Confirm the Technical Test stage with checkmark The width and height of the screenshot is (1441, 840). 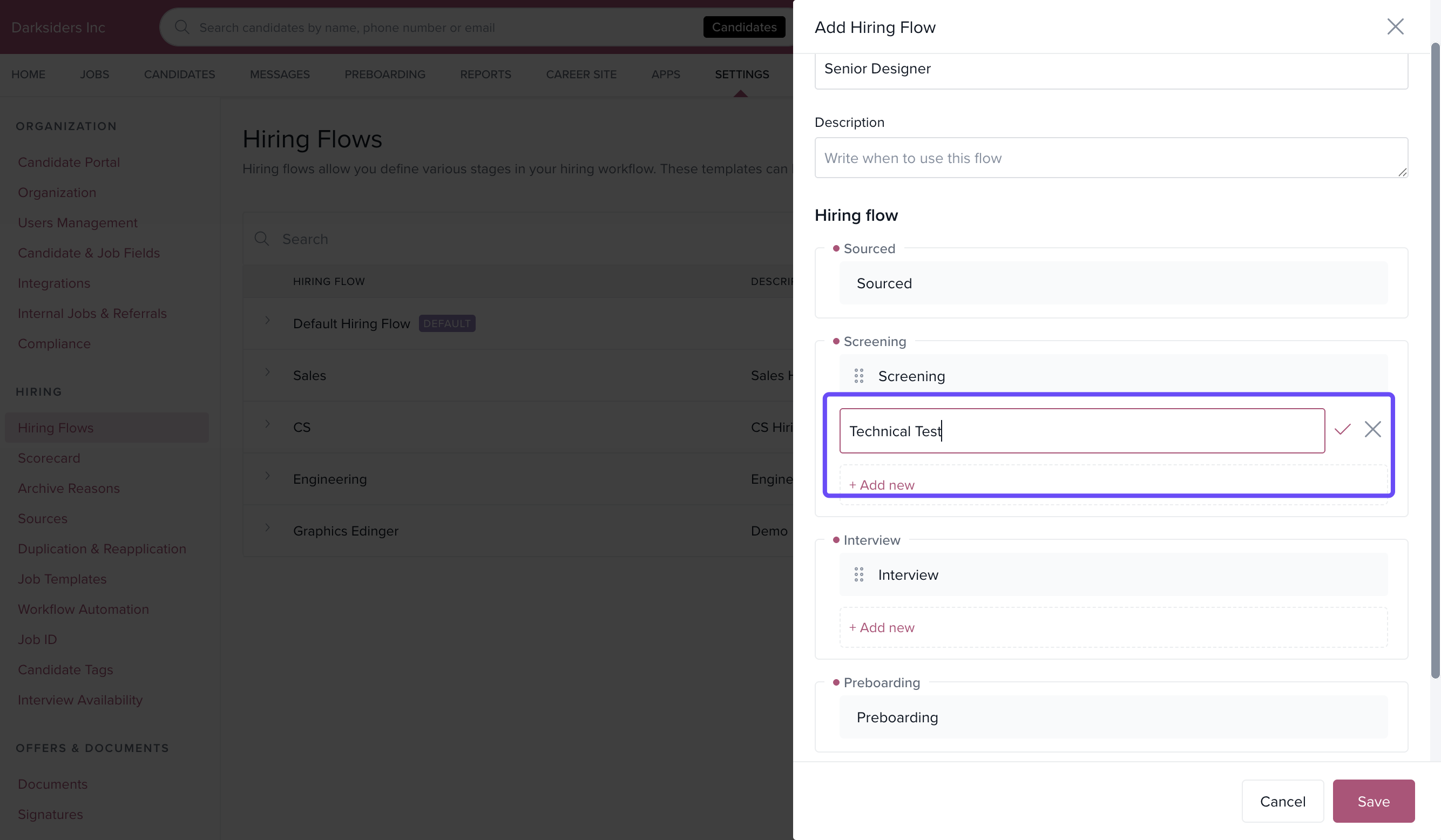click(1342, 429)
